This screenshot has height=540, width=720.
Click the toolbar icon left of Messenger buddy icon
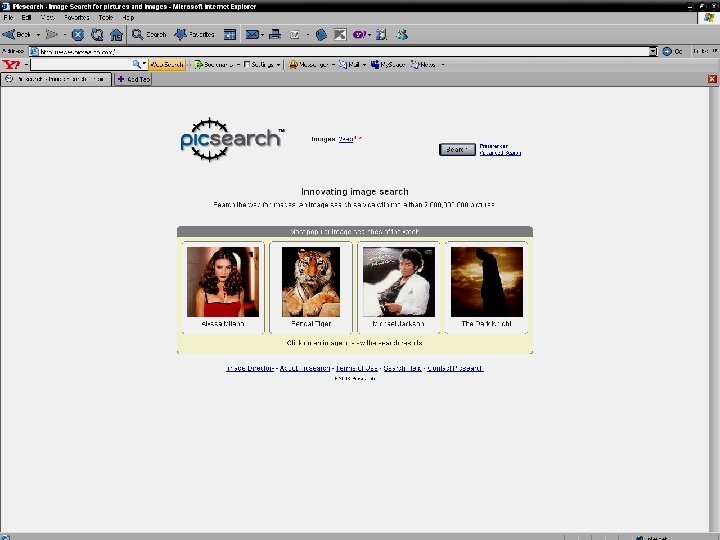pyautogui.click(x=381, y=34)
